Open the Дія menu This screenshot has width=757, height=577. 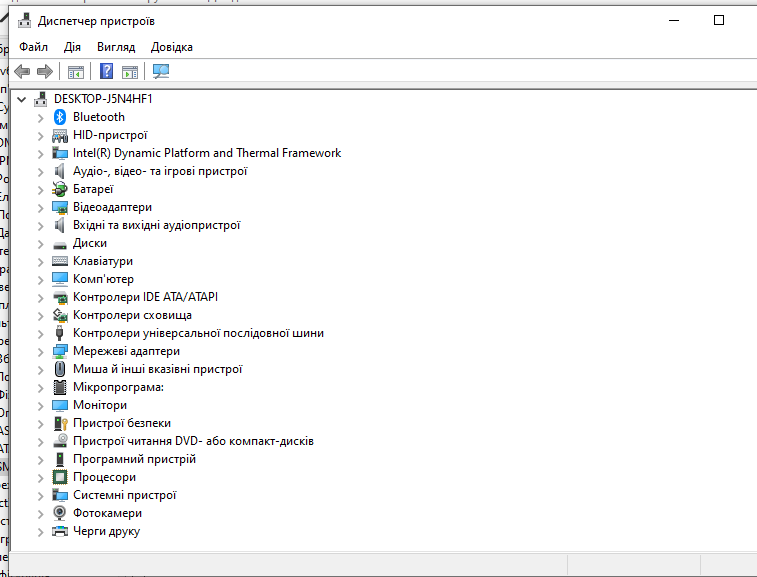coord(72,47)
